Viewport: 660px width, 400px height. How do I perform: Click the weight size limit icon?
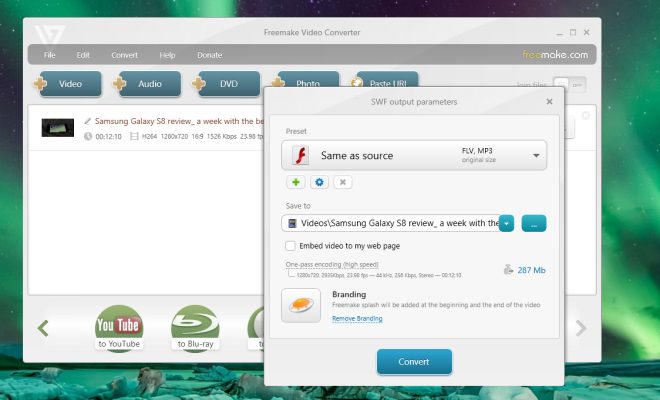pyautogui.click(x=508, y=269)
